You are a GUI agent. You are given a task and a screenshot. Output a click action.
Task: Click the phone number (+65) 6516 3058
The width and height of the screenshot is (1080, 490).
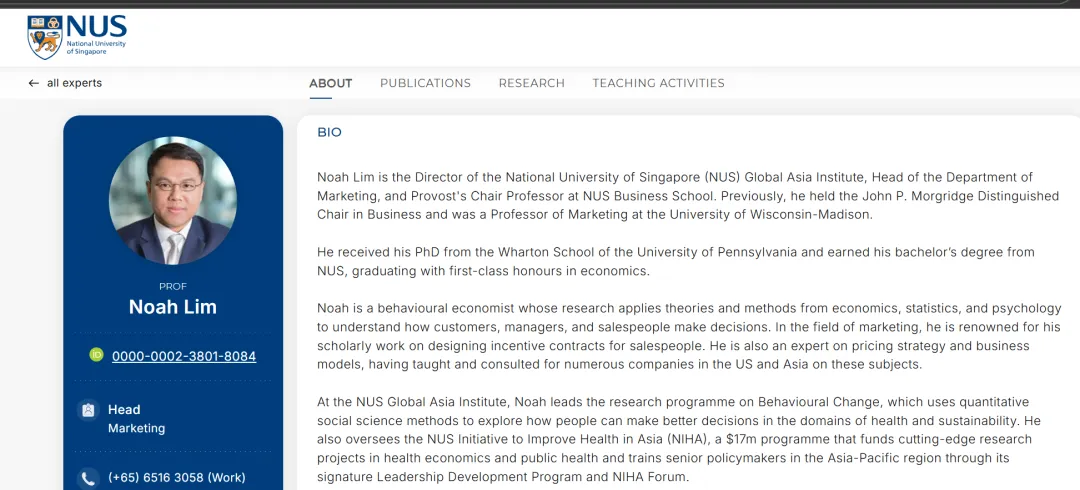click(x=176, y=478)
